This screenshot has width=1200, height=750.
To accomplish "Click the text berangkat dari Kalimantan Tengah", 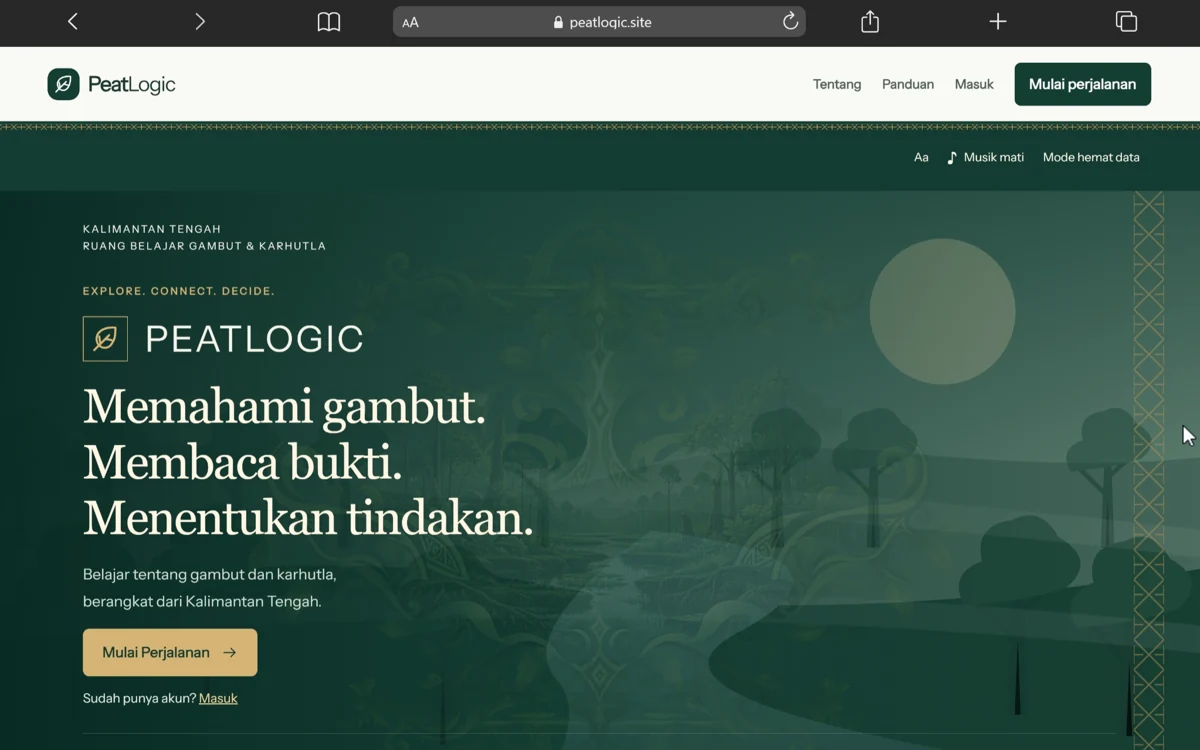I will coord(202,602).
